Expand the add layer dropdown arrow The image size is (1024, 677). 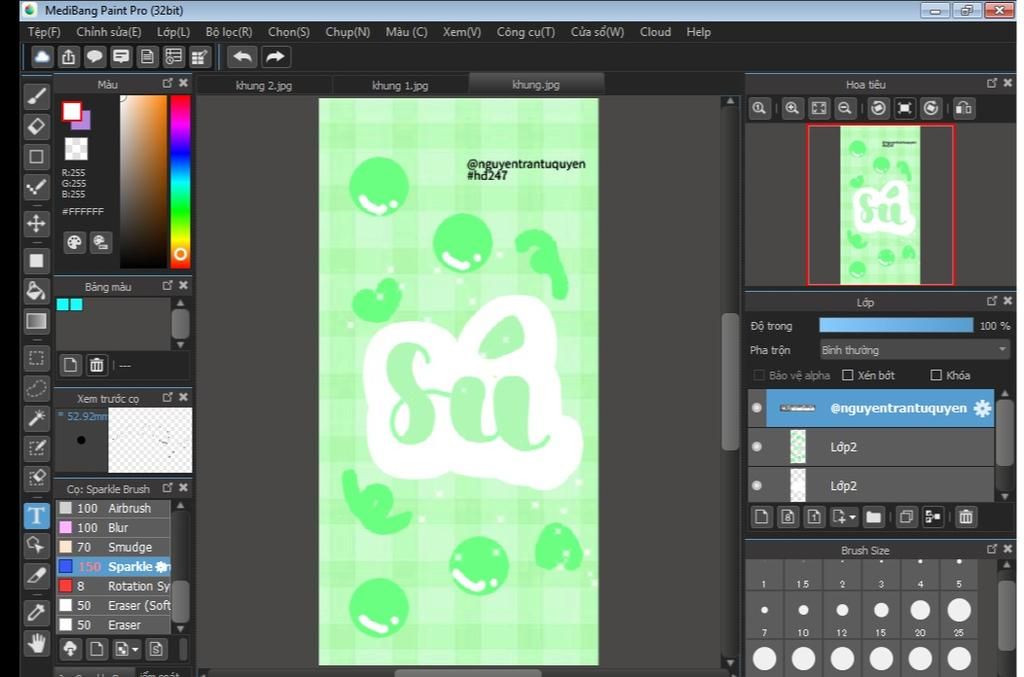853,518
